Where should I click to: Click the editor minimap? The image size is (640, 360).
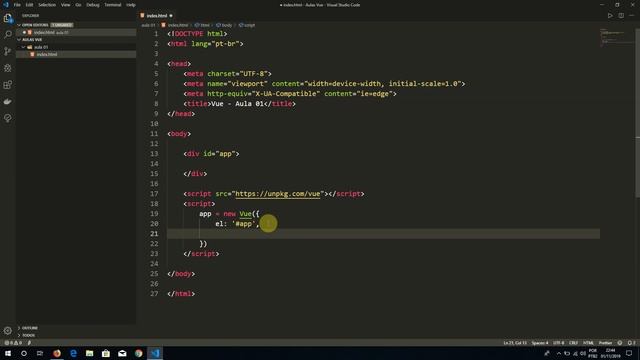tap(618, 38)
